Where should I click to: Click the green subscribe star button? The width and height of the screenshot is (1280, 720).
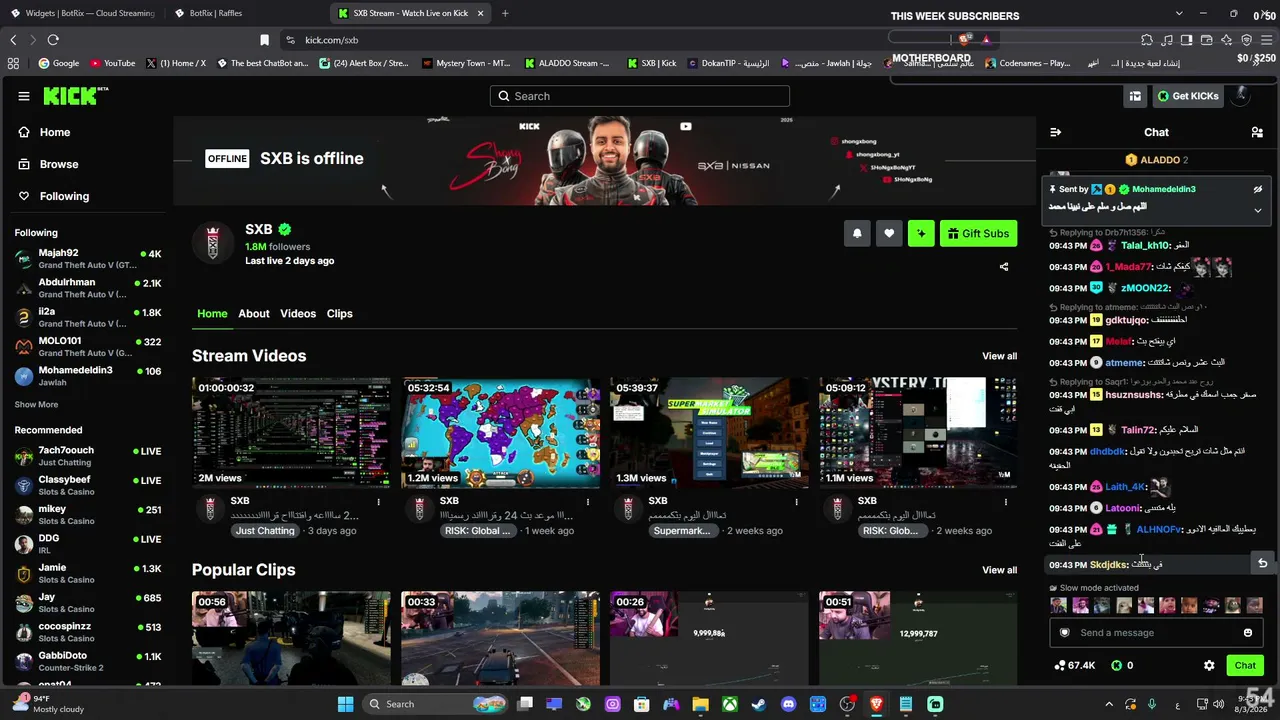[x=921, y=234]
